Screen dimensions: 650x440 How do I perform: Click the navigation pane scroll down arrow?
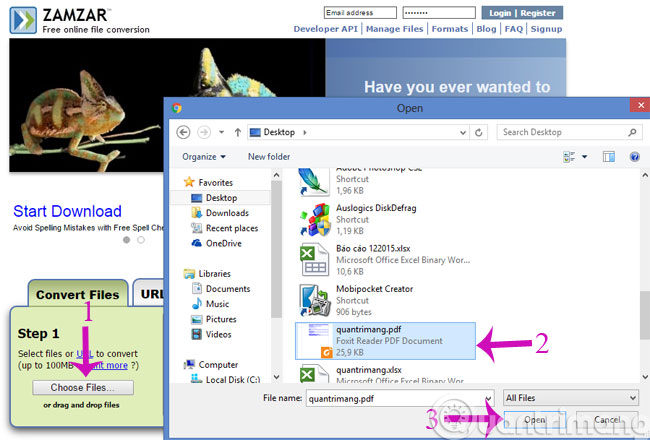coord(276,377)
